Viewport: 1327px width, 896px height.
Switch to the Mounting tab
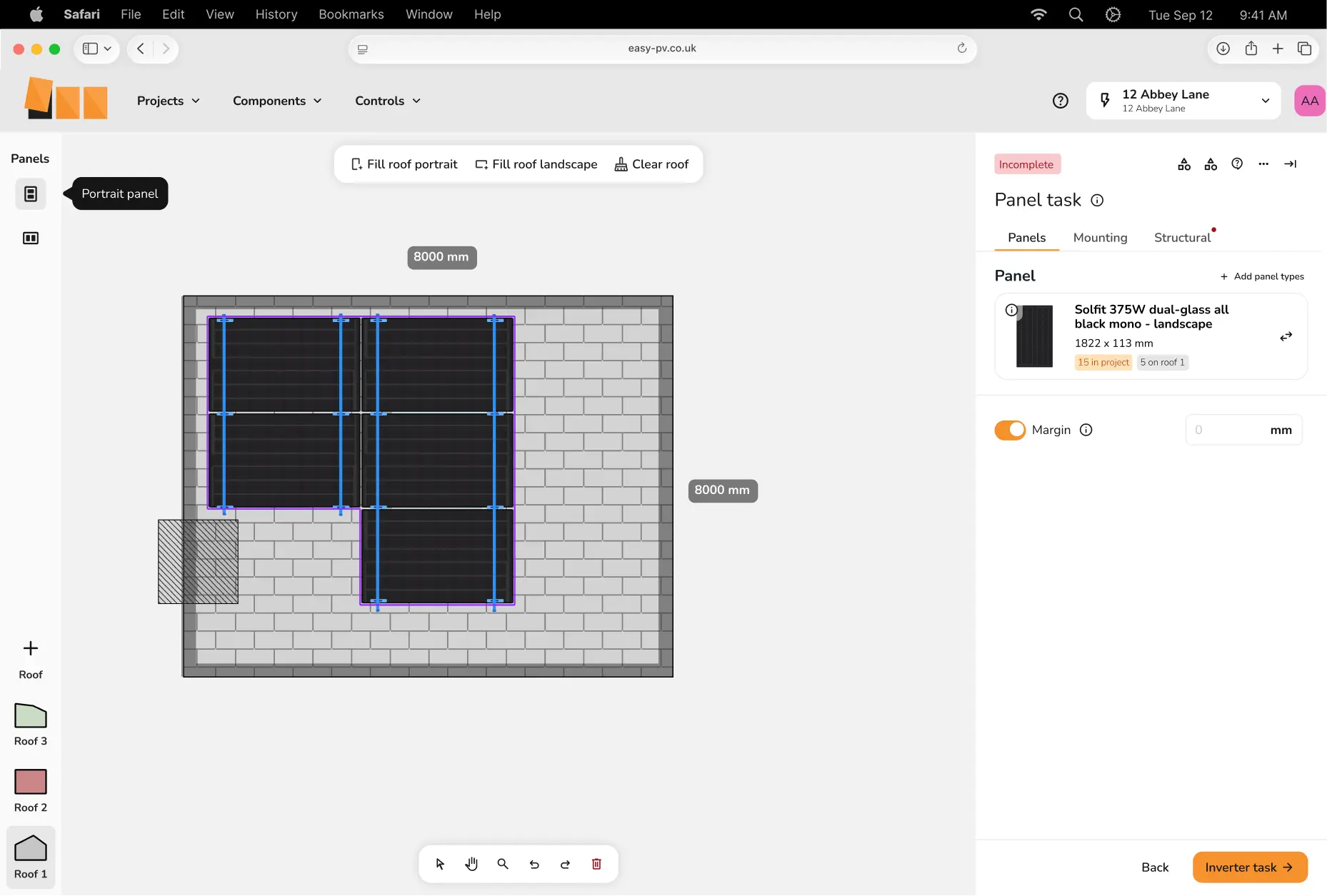pos(1100,238)
